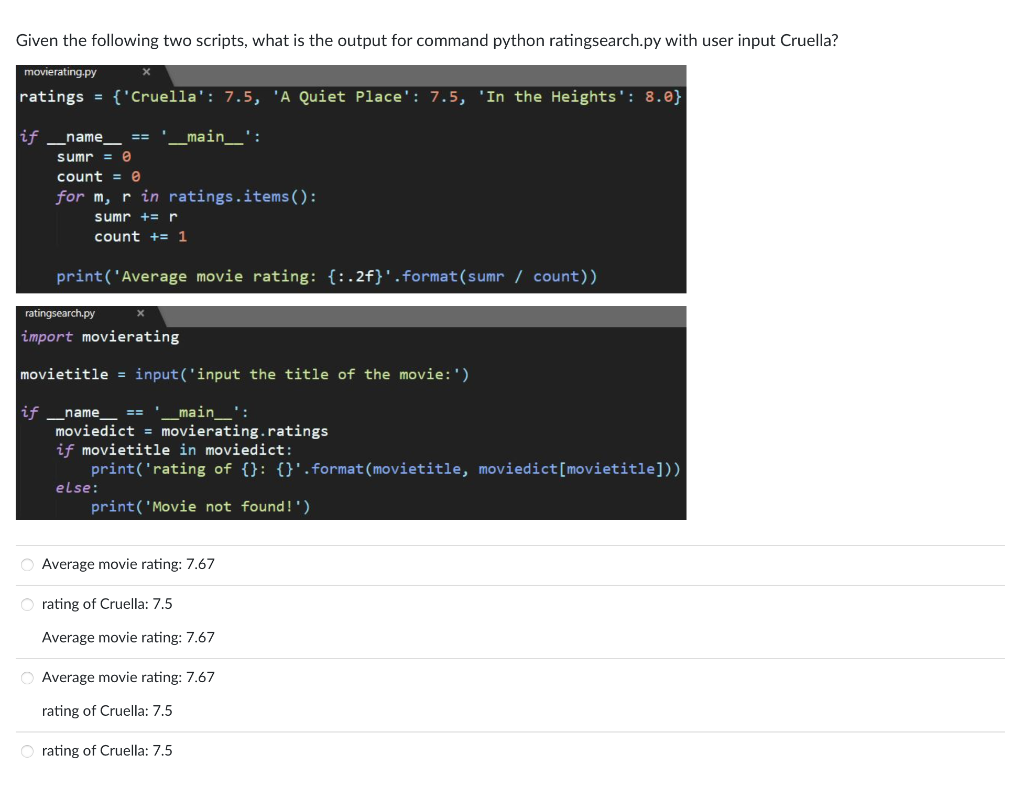Select the third answer option showing both output lines
The height and width of the screenshot is (787, 1024).
[27, 677]
